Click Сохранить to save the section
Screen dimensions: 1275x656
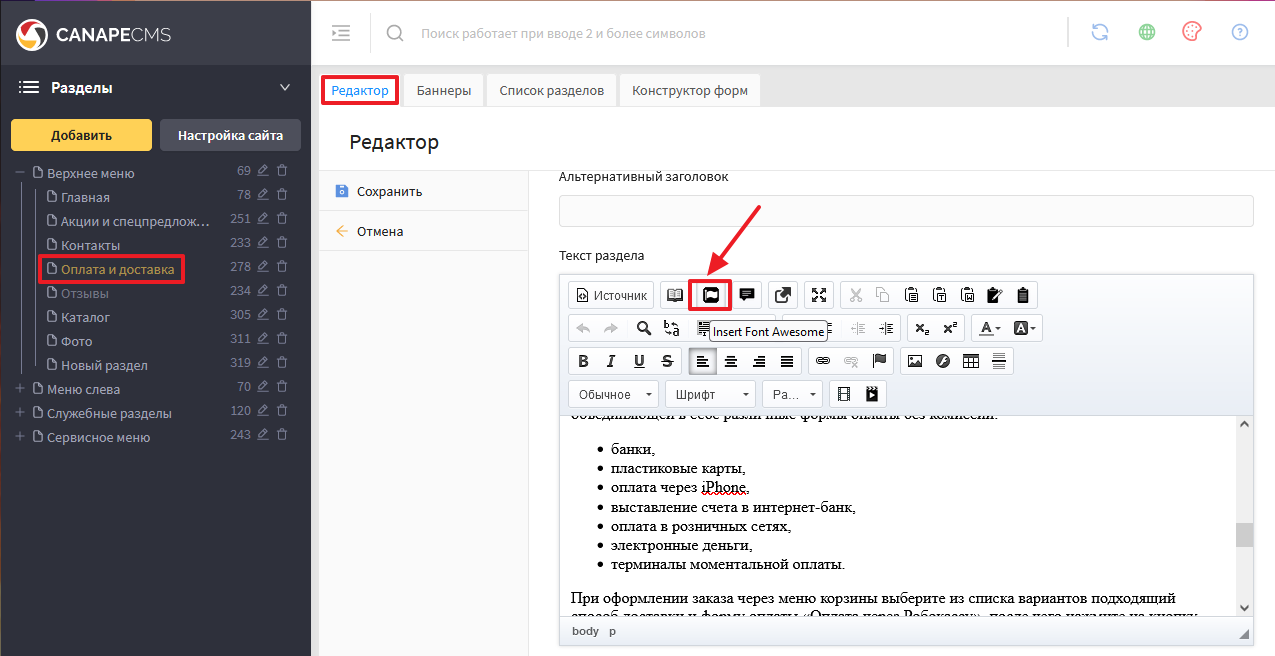click(389, 191)
